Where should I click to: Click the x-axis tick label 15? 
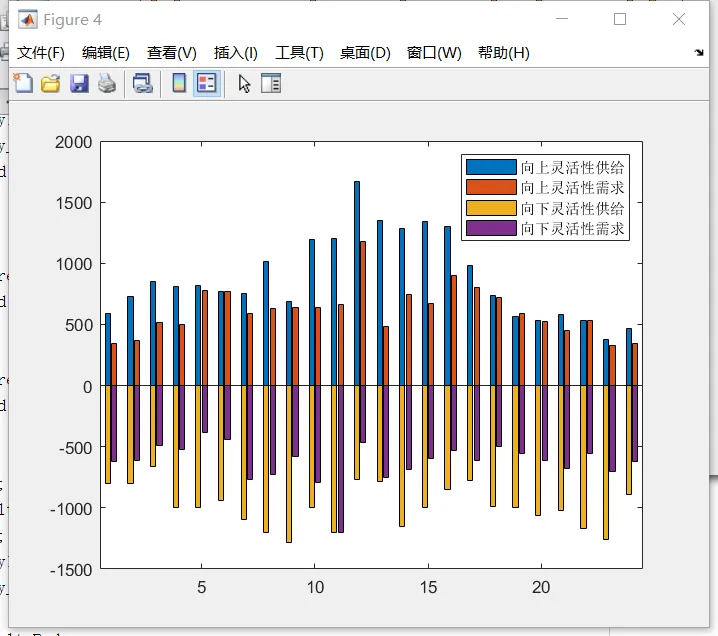click(428, 587)
